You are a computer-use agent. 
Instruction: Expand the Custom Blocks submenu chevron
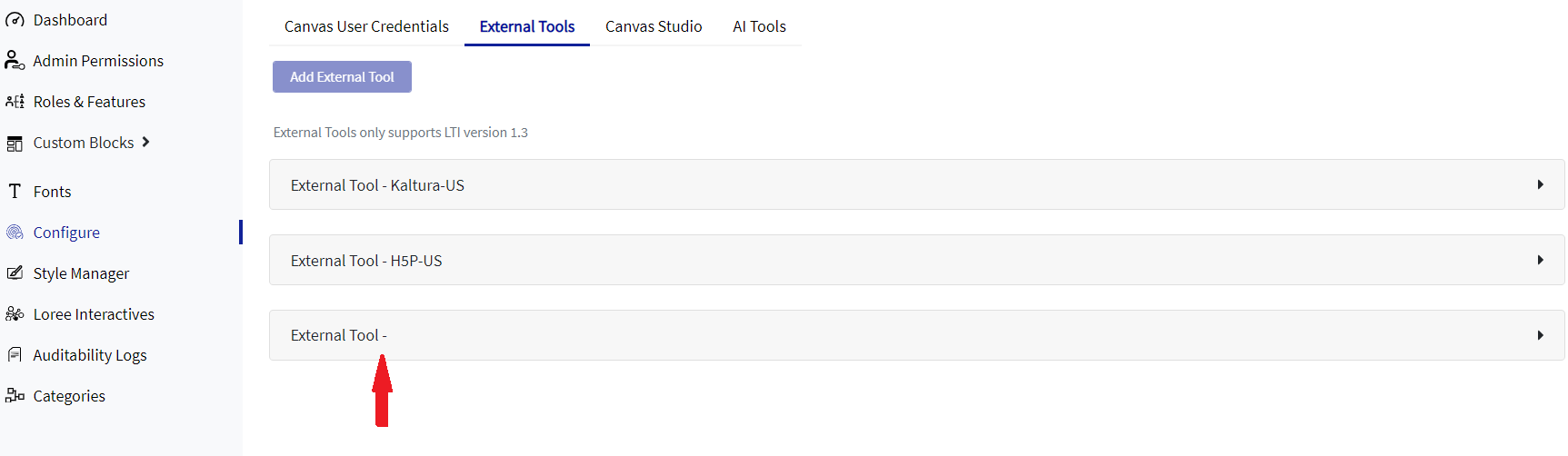click(x=145, y=143)
